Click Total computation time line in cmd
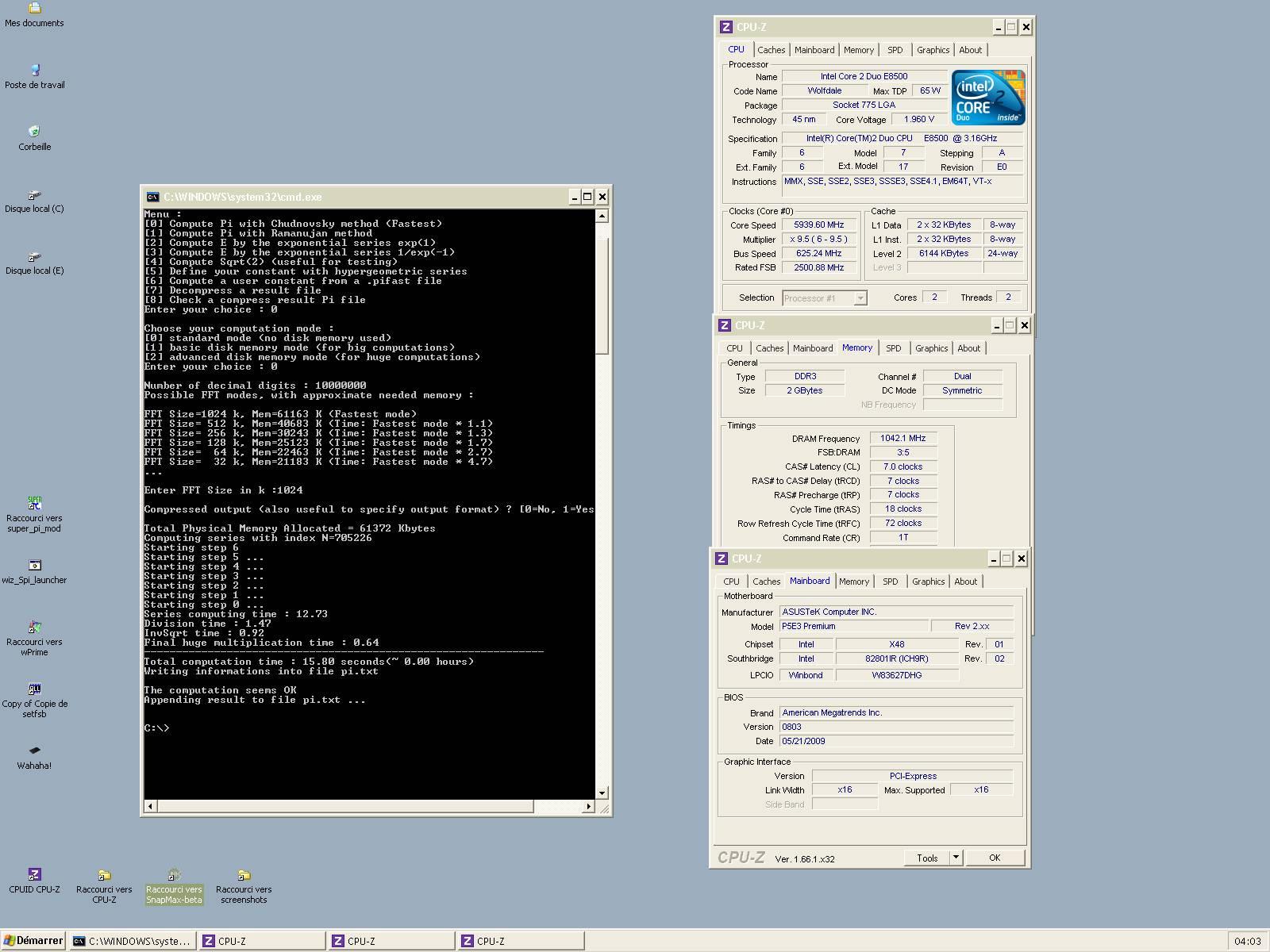 point(309,662)
